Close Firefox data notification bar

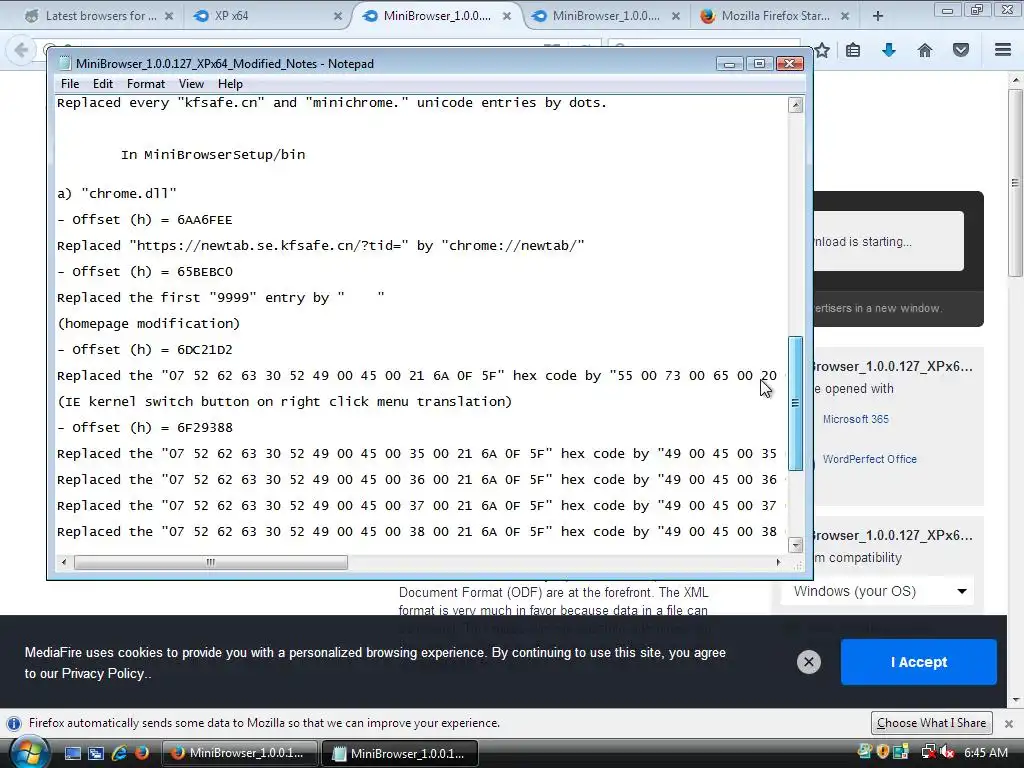[x=1009, y=724]
